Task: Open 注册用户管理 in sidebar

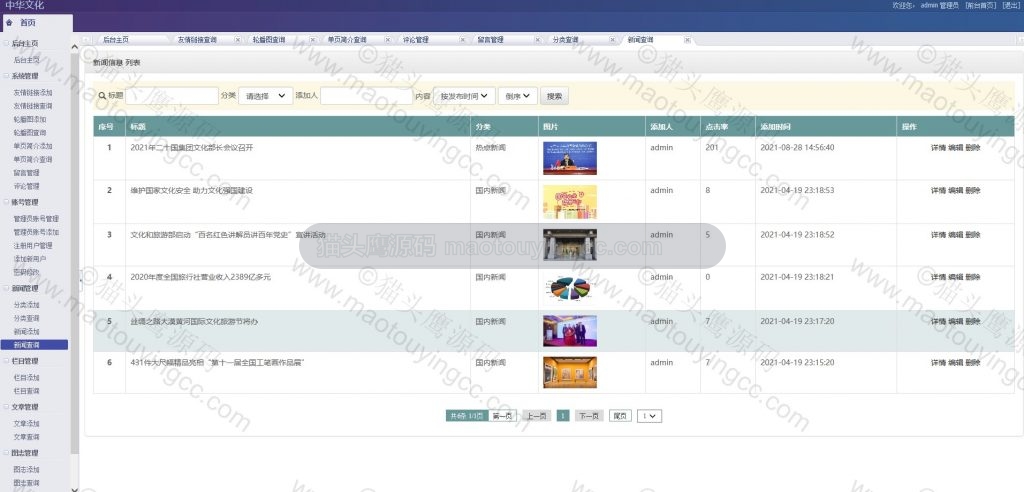Action: point(33,246)
